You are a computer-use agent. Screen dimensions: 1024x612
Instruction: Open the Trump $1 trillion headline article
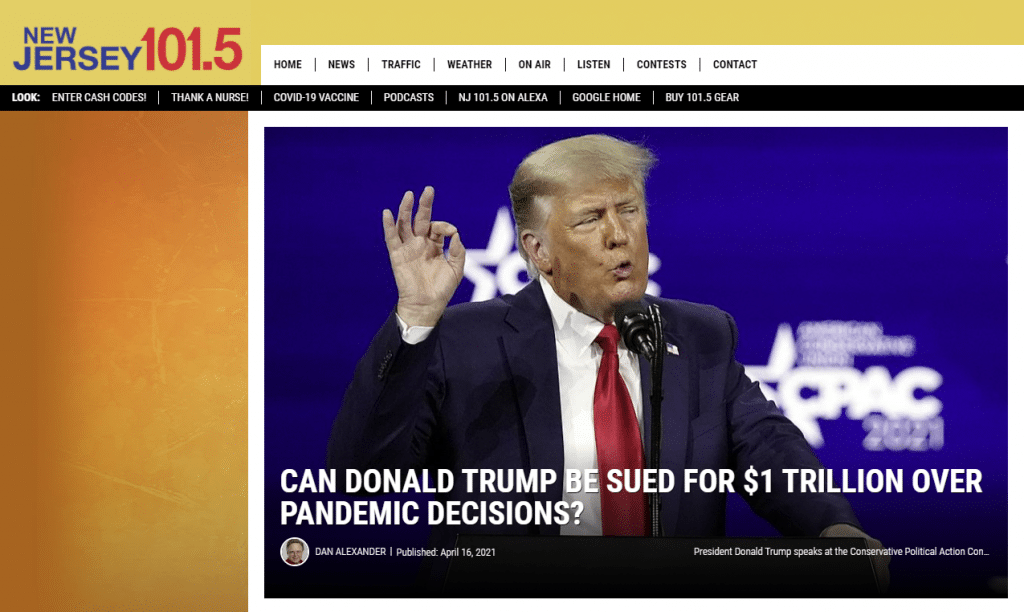click(x=631, y=497)
